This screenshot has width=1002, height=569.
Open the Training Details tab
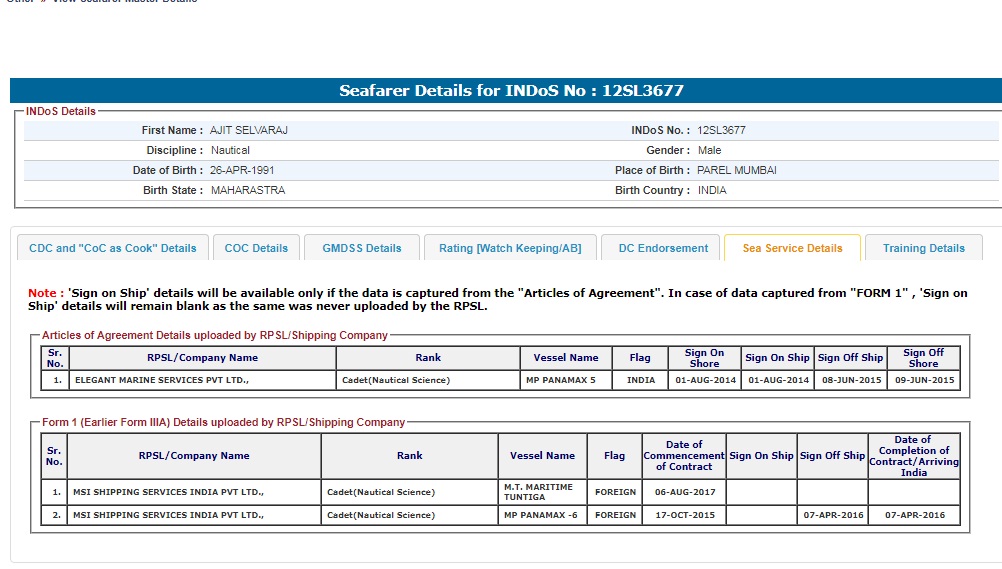pyautogui.click(x=923, y=248)
